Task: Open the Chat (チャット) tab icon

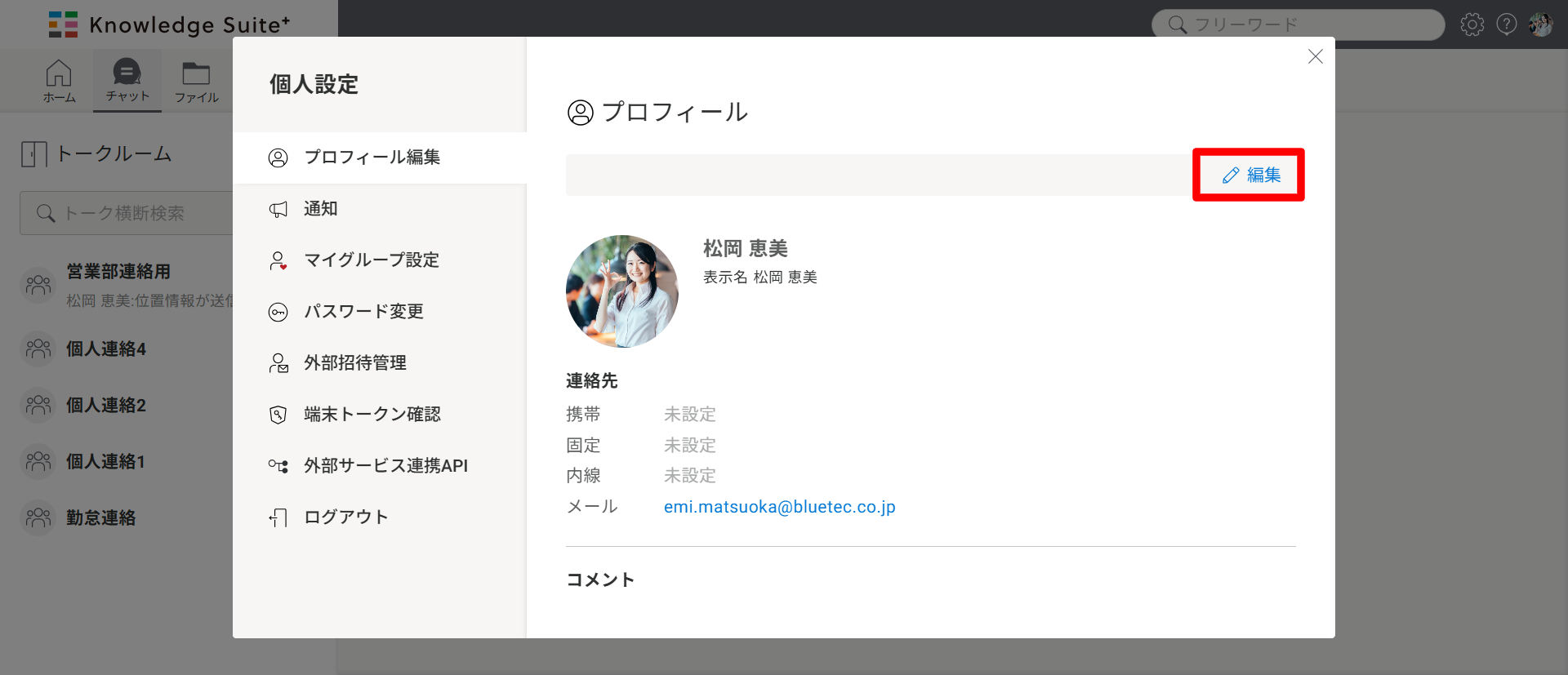Action: [127, 80]
